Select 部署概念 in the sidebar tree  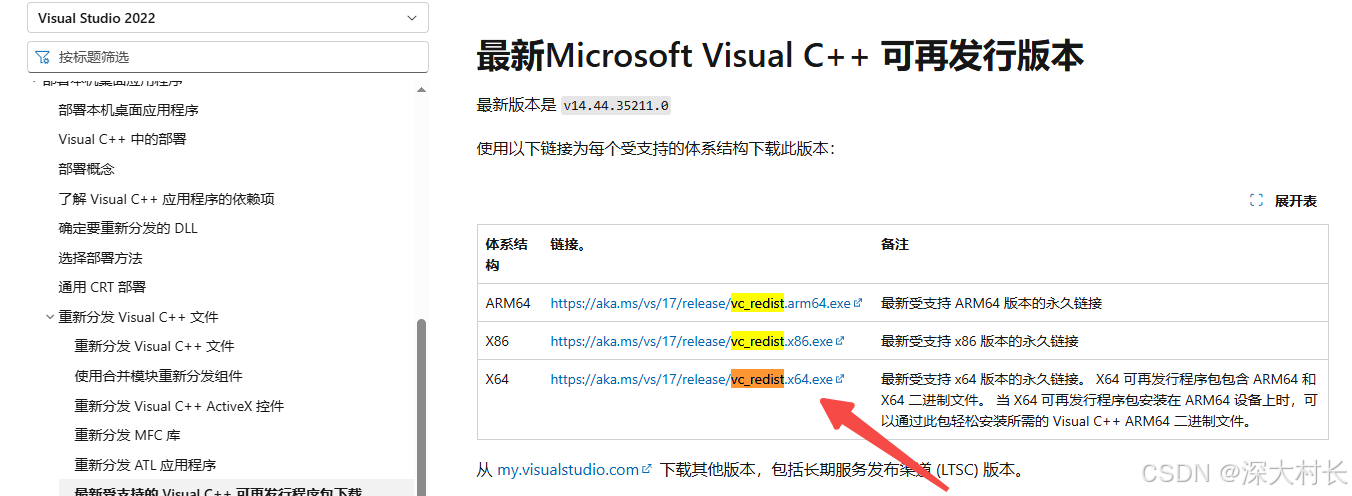[x=86, y=169]
